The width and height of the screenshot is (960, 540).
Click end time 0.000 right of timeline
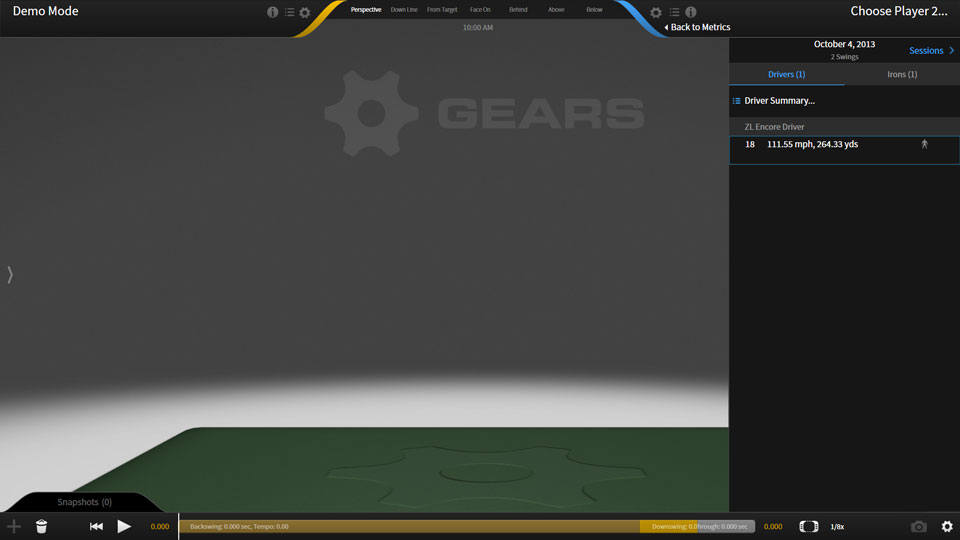point(773,527)
